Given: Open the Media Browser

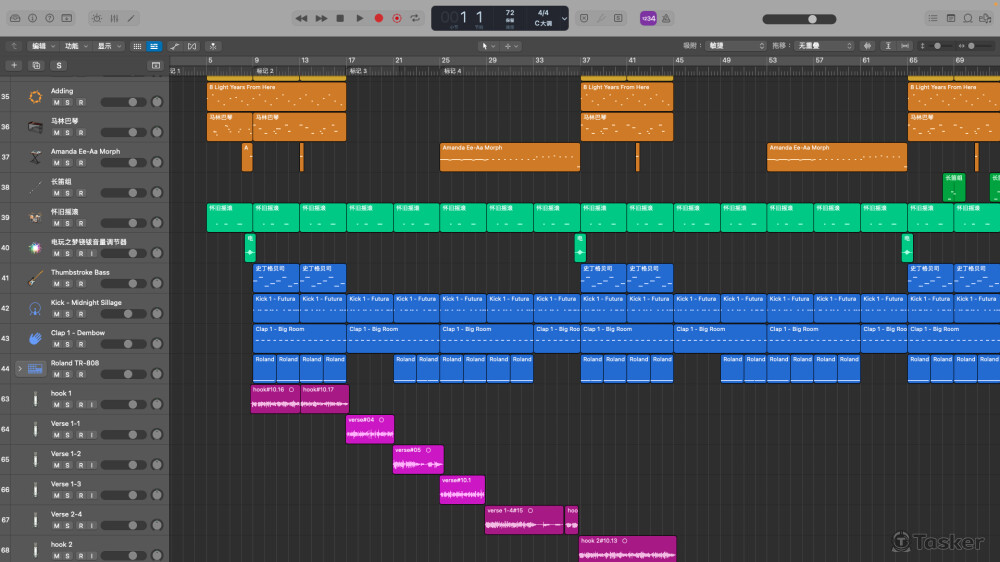Looking at the screenshot, I should (986, 18).
